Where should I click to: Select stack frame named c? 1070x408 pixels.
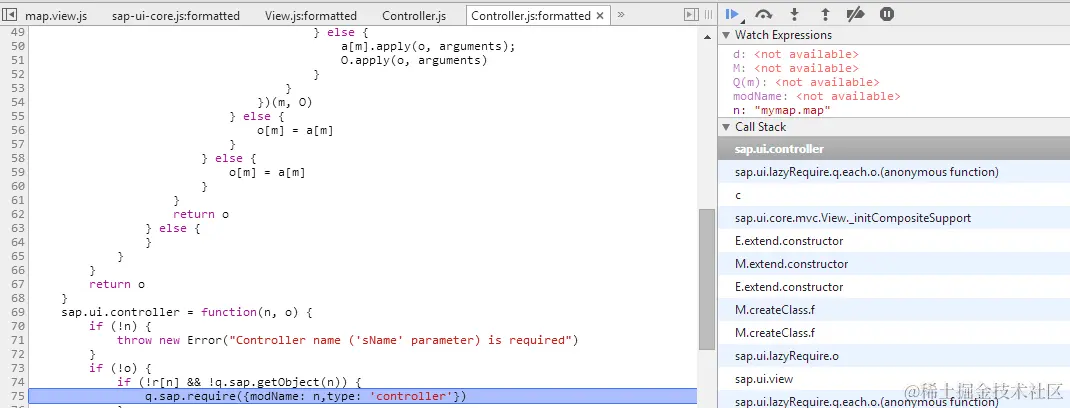click(894, 195)
